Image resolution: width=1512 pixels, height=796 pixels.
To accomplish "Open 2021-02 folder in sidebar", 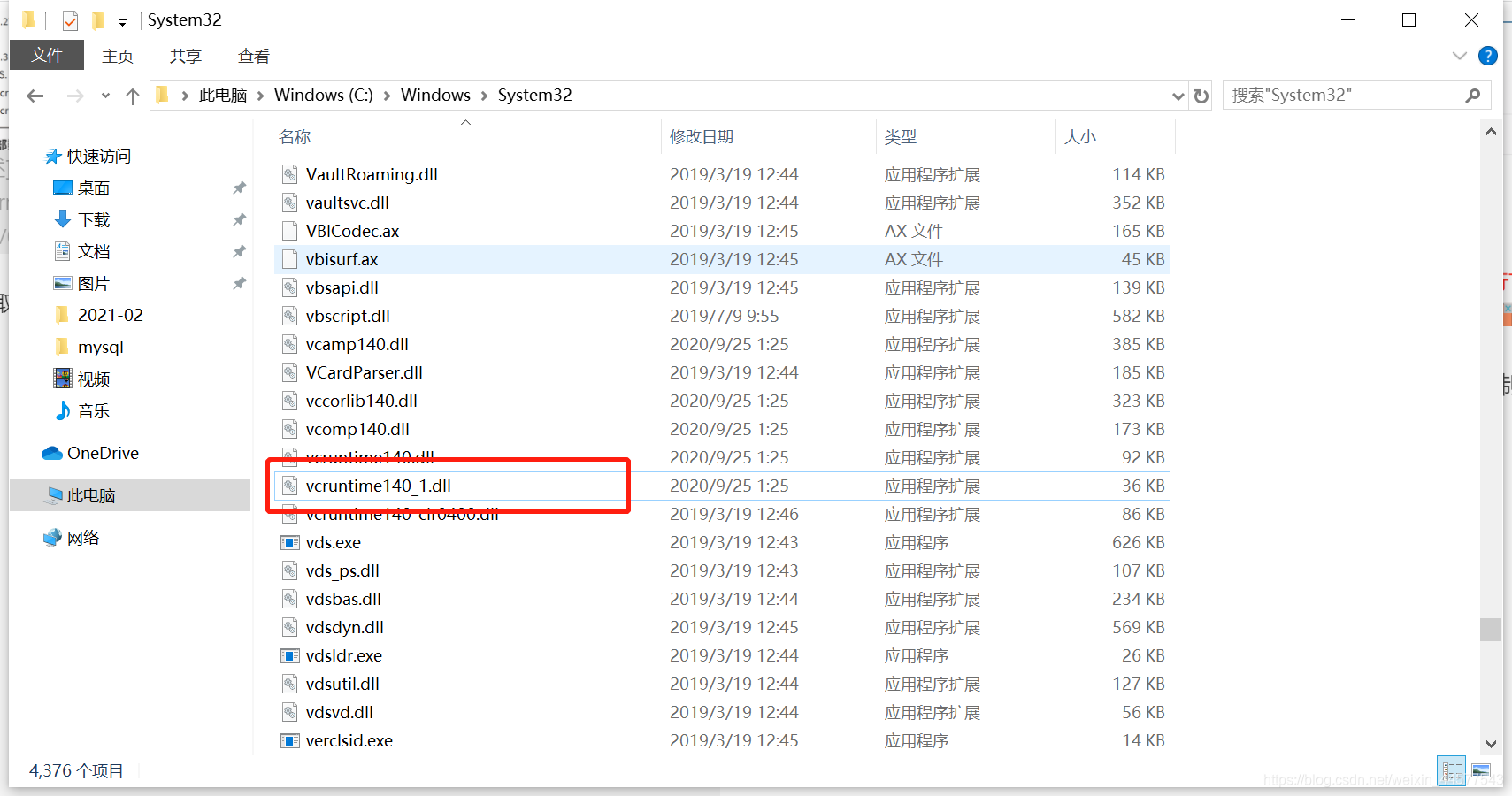I will tap(110, 315).
